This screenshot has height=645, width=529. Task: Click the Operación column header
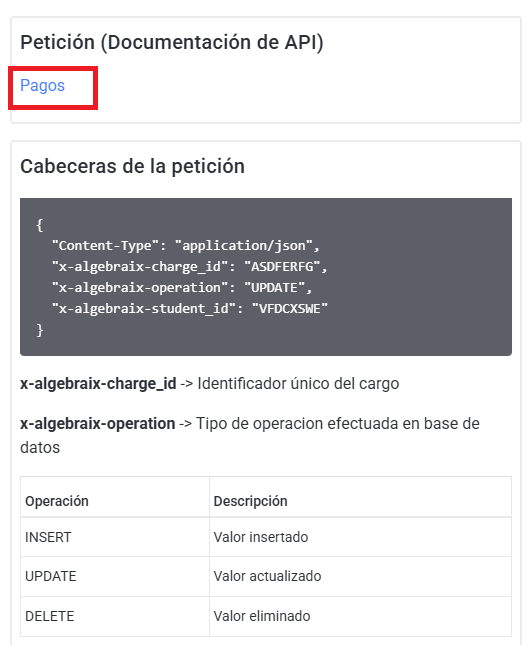(x=115, y=501)
